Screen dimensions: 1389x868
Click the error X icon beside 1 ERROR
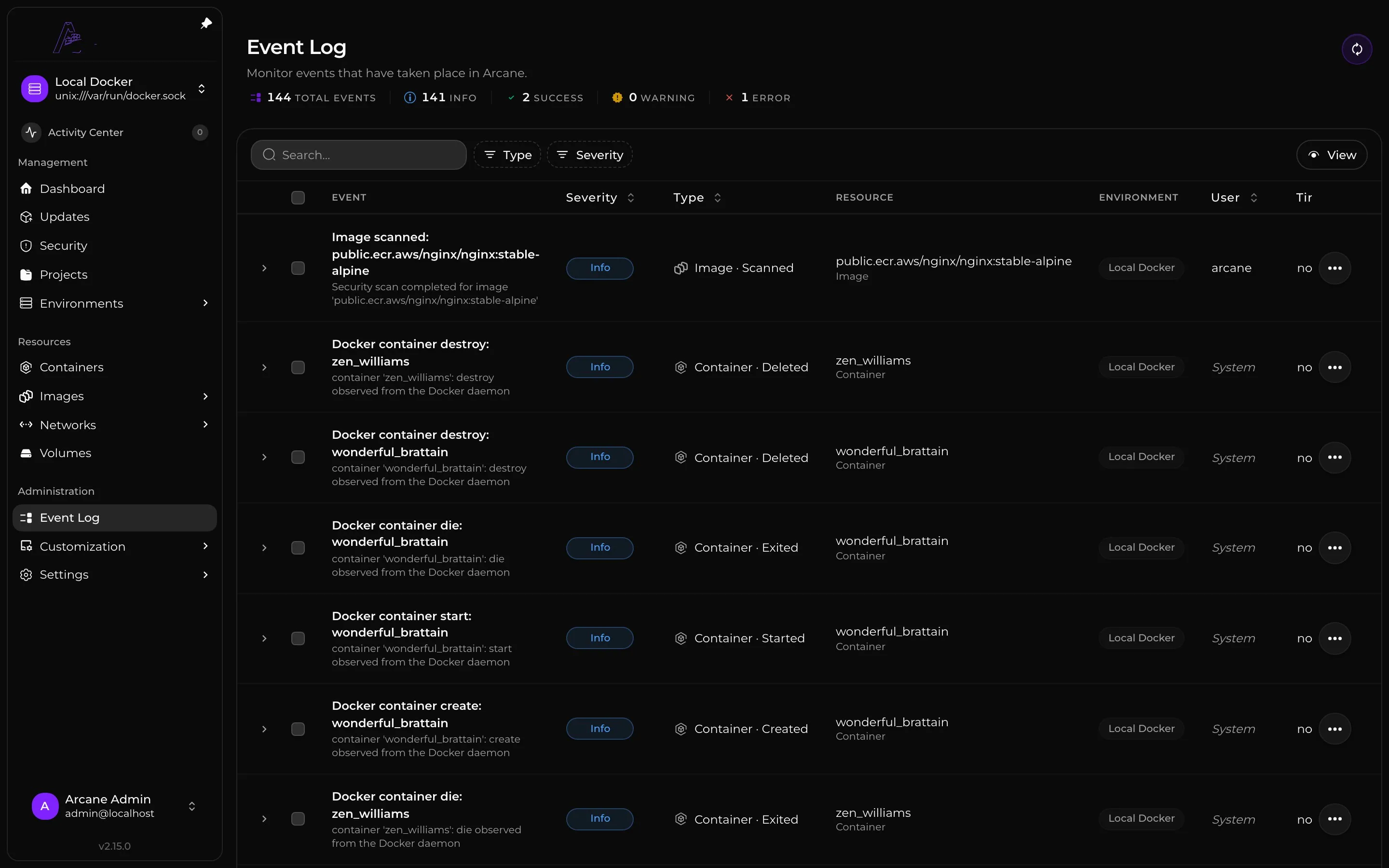[729, 97]
